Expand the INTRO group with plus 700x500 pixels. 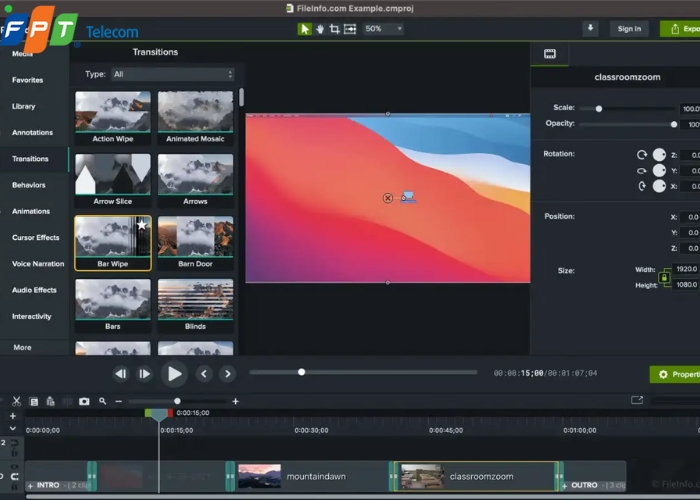click(x=30, y=486)
